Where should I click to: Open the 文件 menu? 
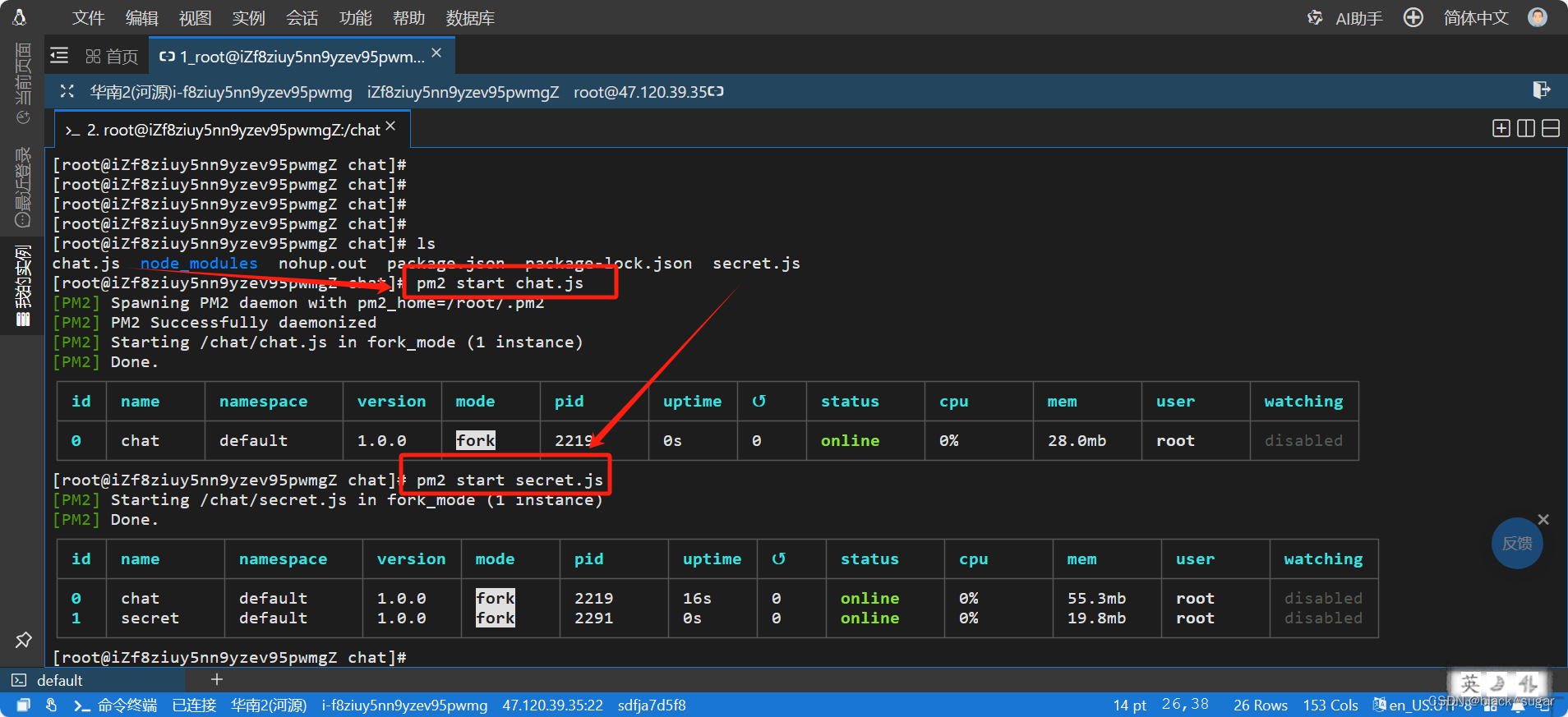(x=88, y=18)
